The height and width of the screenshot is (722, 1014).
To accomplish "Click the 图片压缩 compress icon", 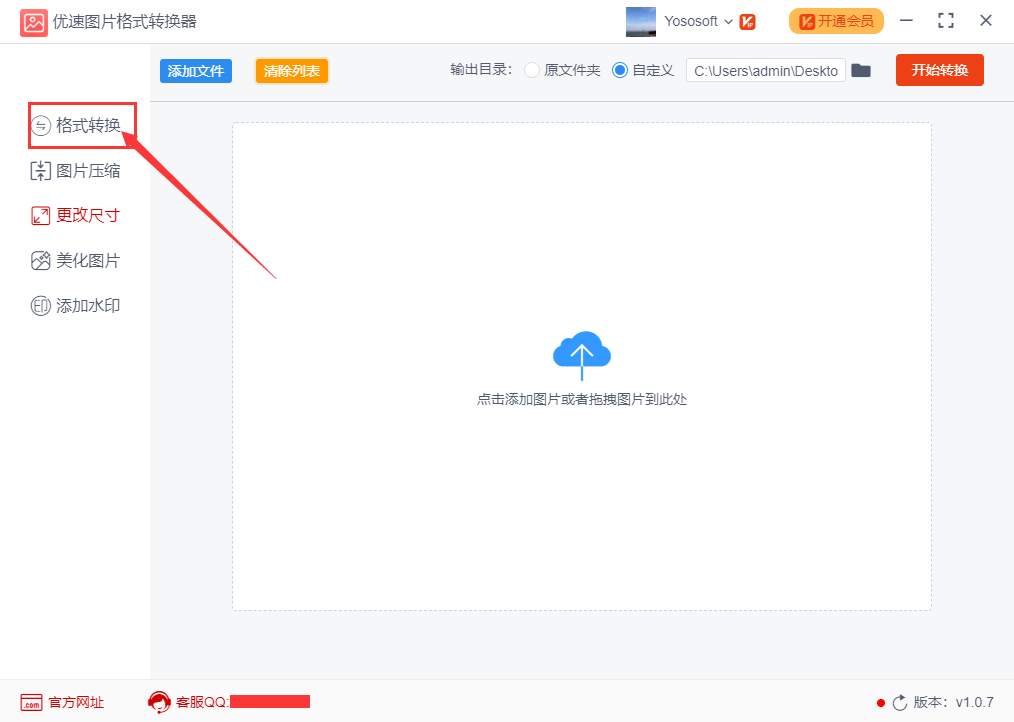I will point(41,171).
